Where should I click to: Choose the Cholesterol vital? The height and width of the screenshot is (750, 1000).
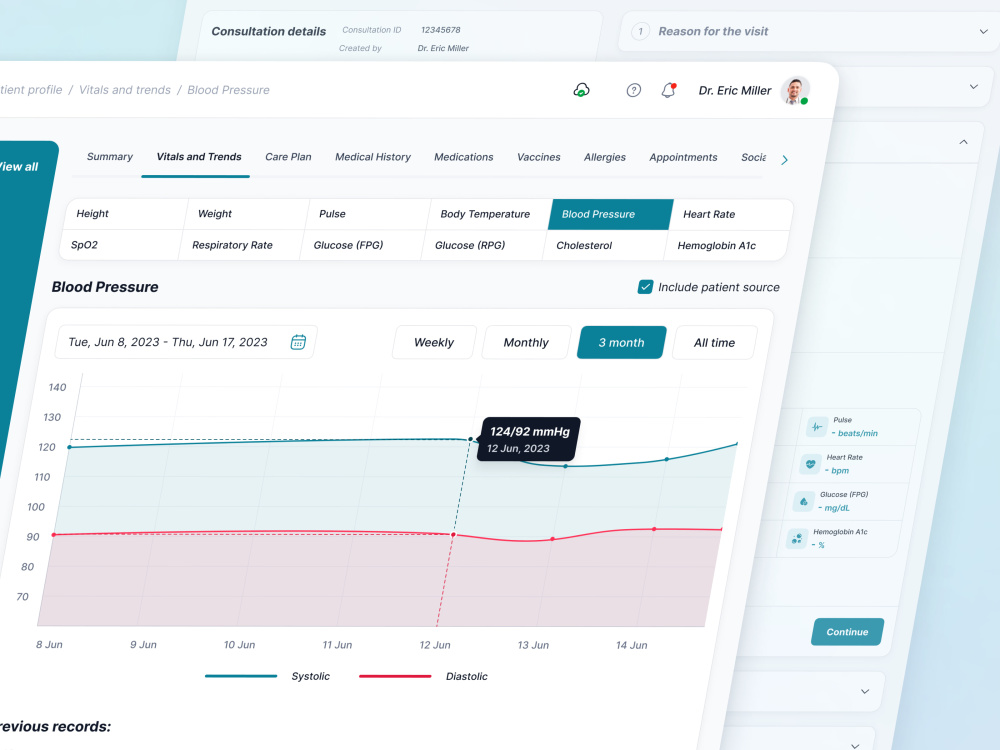tap(604, 246)
